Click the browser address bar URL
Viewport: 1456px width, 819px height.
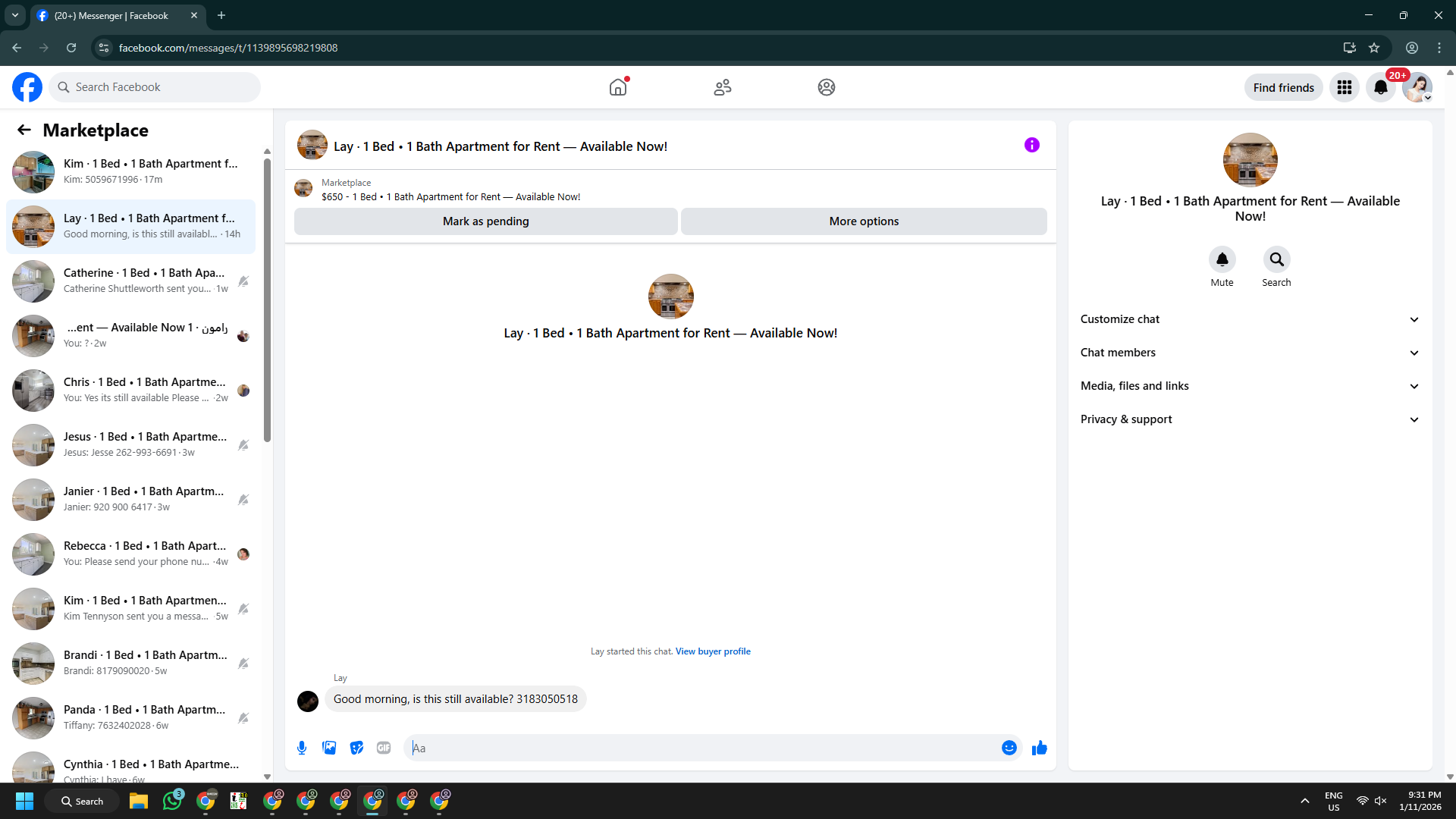[228, 48]
